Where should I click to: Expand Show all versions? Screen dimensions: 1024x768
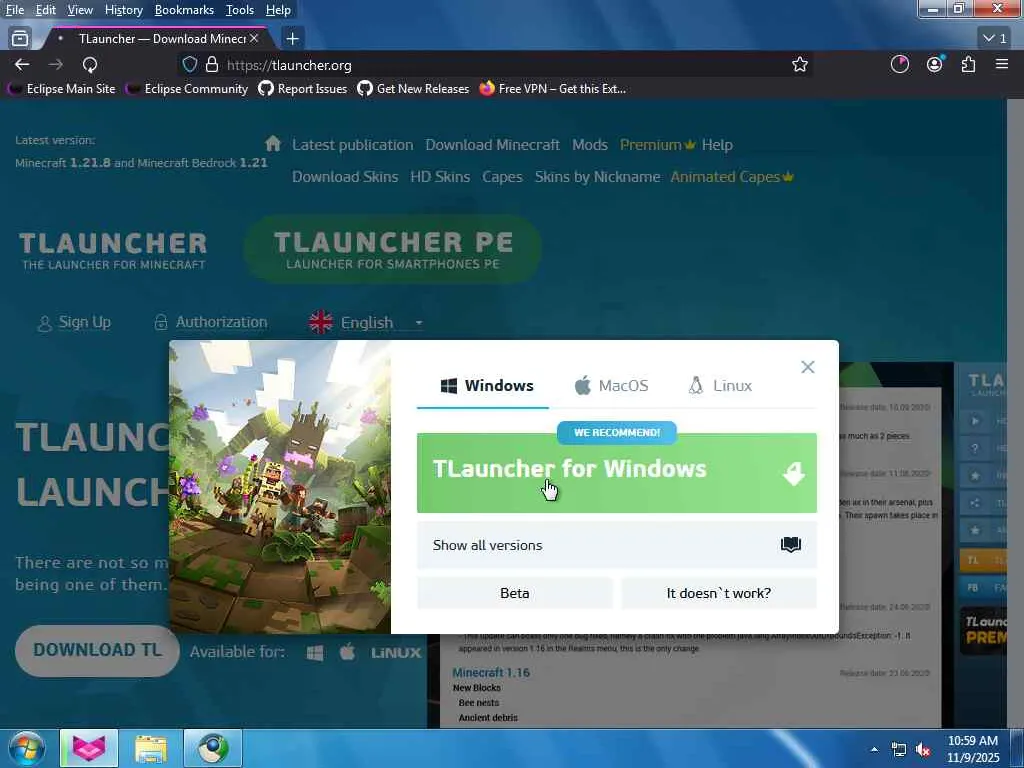pos(616,545)
